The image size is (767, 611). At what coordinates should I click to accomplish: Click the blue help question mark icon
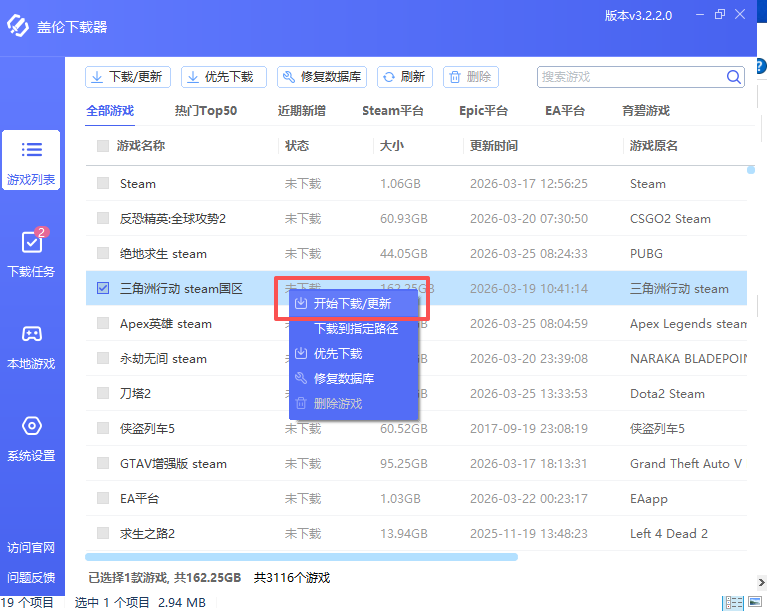coord(761,66)
